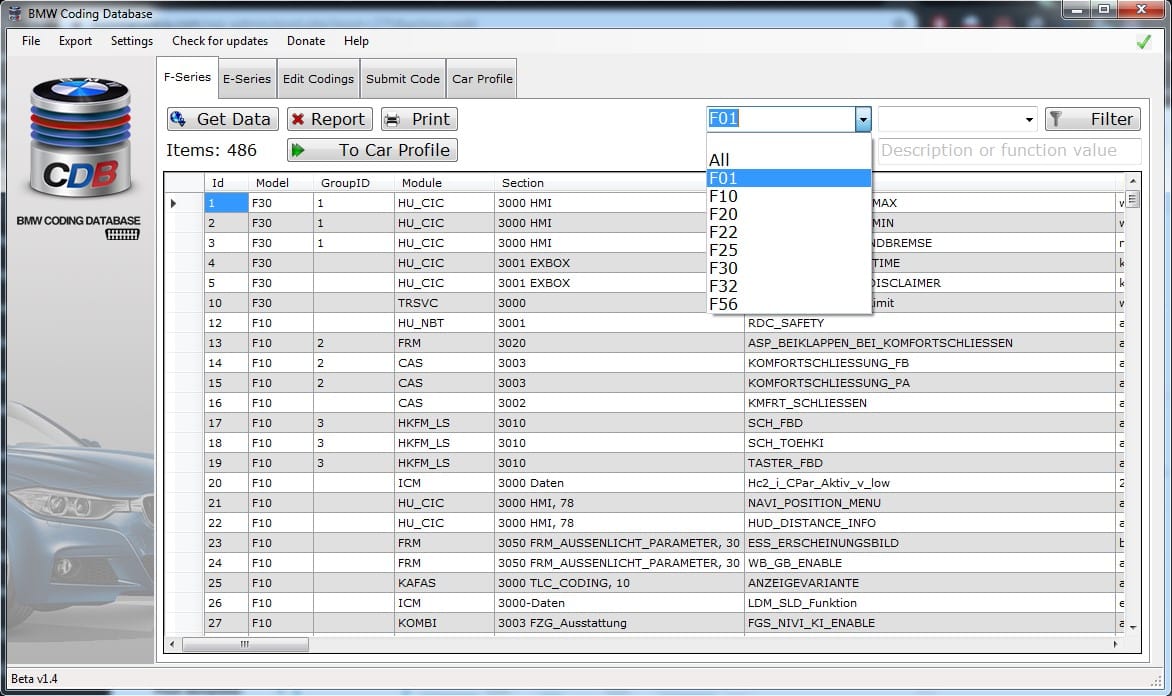Click the SCH_TOEHKI cell
The height and width of the screenshot is (696, 1172).
[x=930, y=443]
